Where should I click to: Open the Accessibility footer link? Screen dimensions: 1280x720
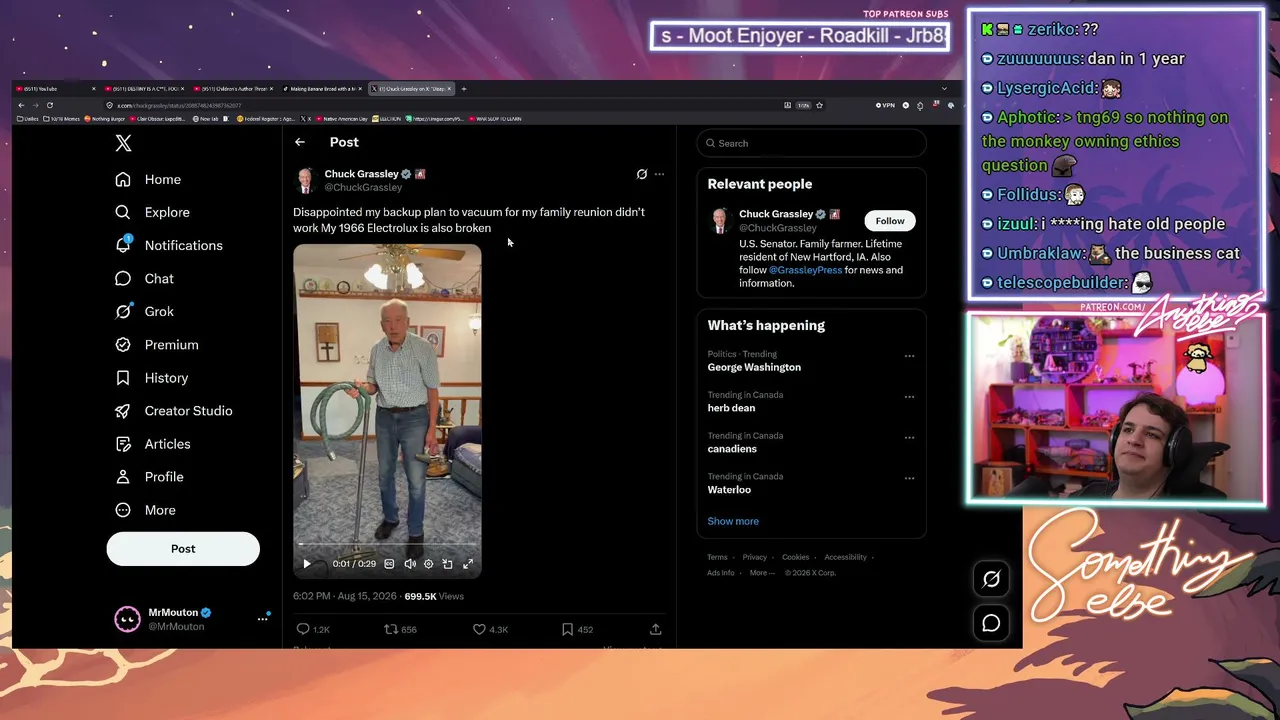tap(846, 557)
